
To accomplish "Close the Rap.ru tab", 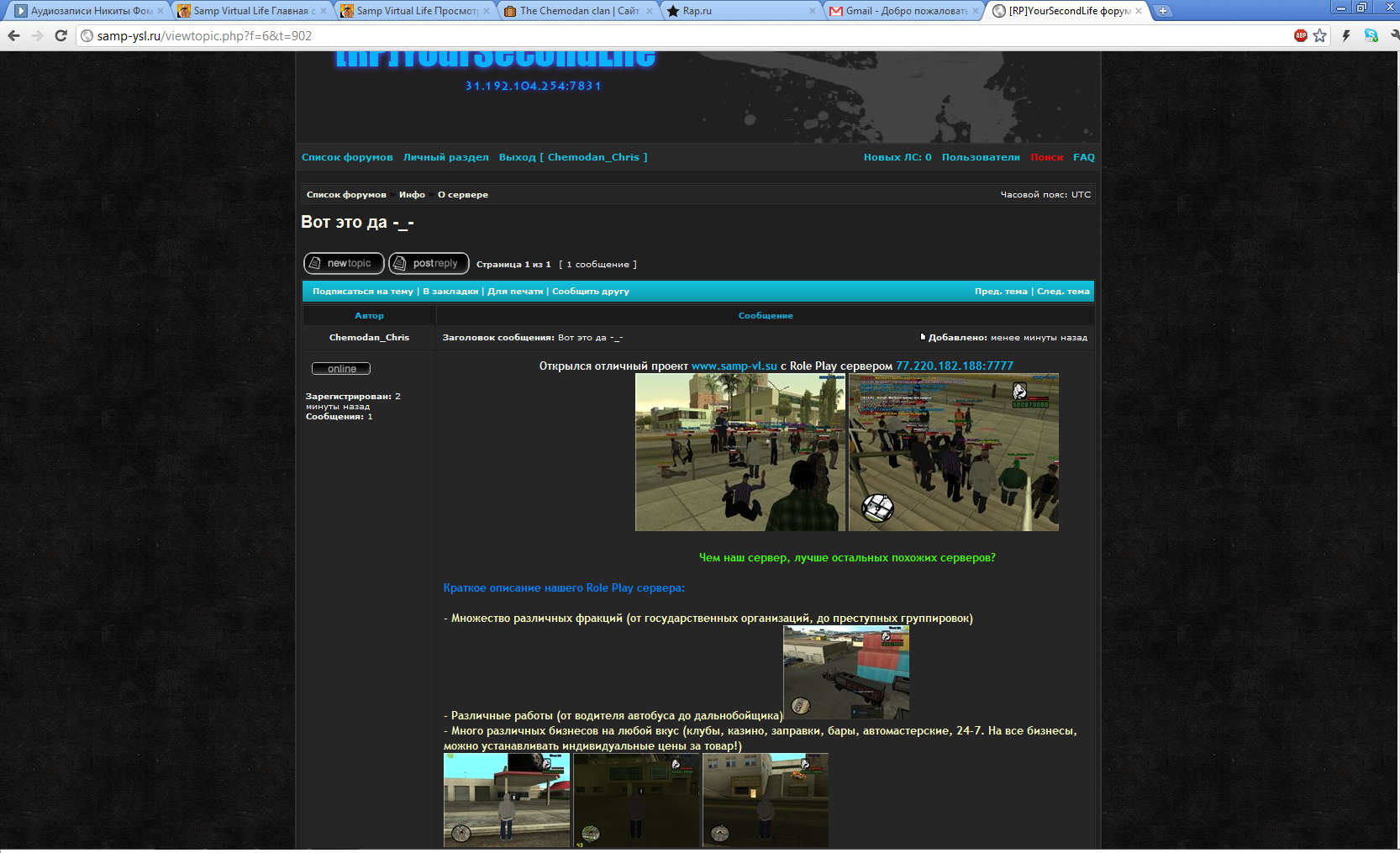I will [813, 11].
